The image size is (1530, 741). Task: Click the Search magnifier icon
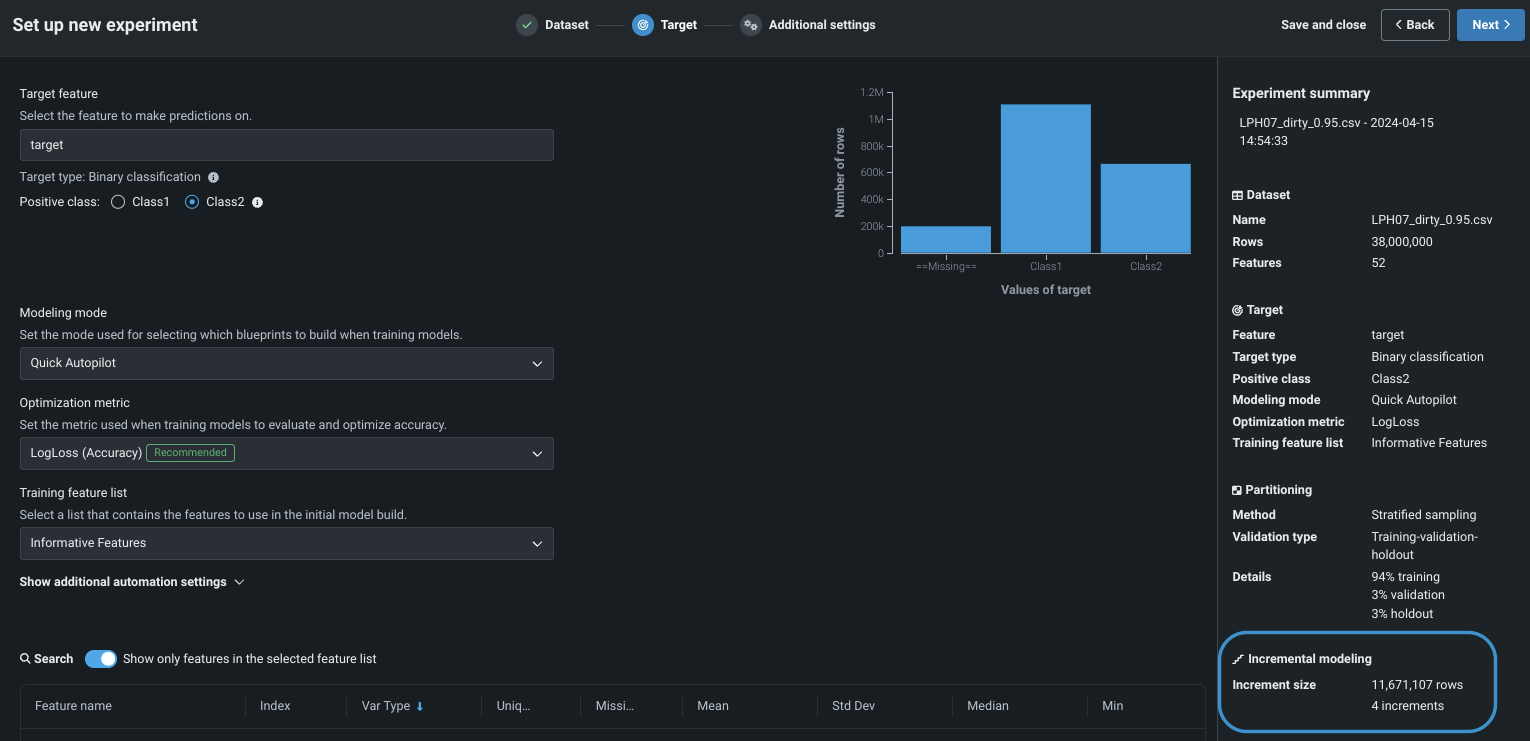25,659
